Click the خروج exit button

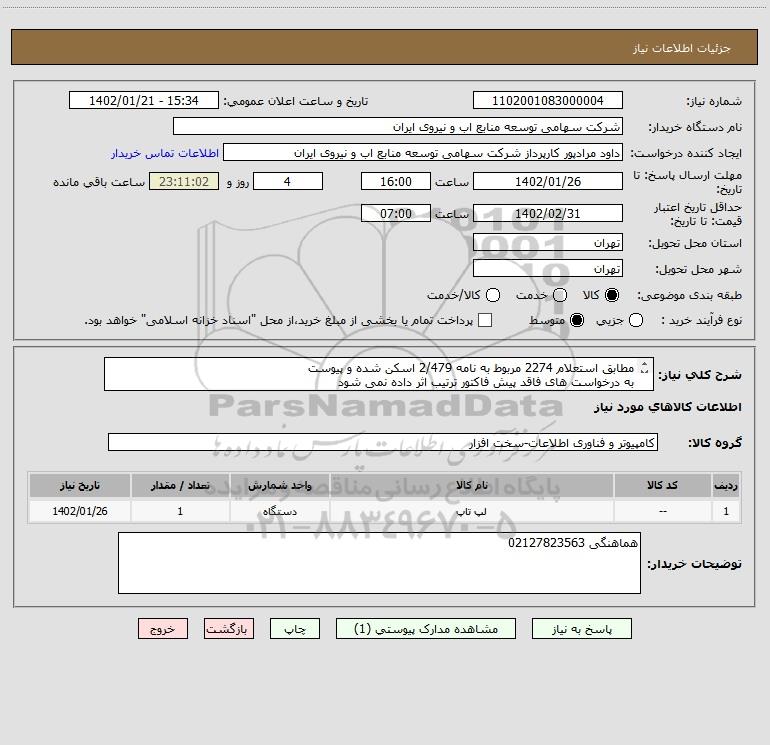[163, 629]
